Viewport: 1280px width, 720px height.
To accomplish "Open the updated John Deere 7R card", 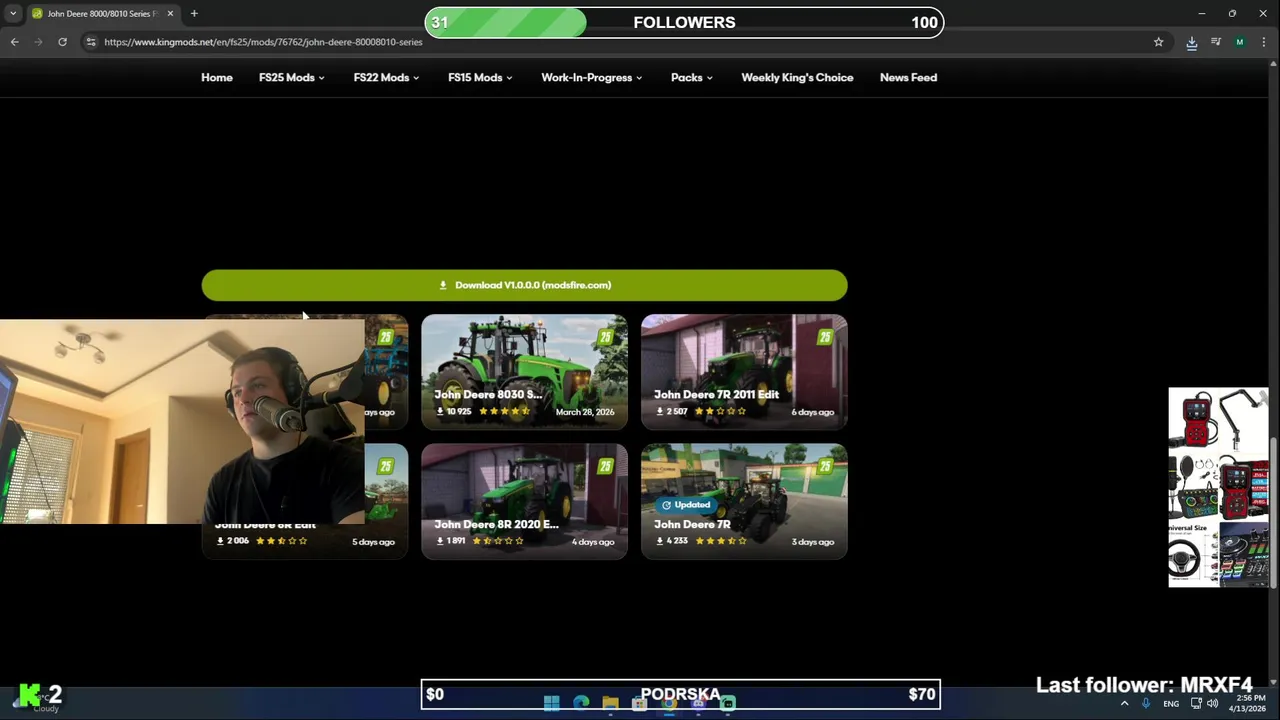I will coord(744,501).
